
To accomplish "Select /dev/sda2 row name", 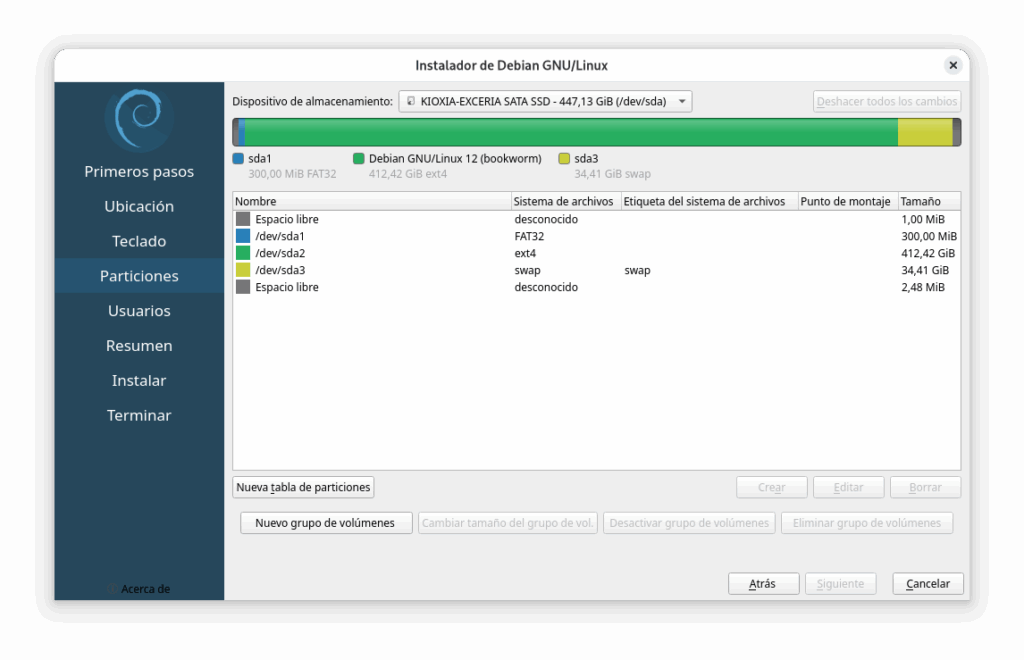I will (280, 253).
